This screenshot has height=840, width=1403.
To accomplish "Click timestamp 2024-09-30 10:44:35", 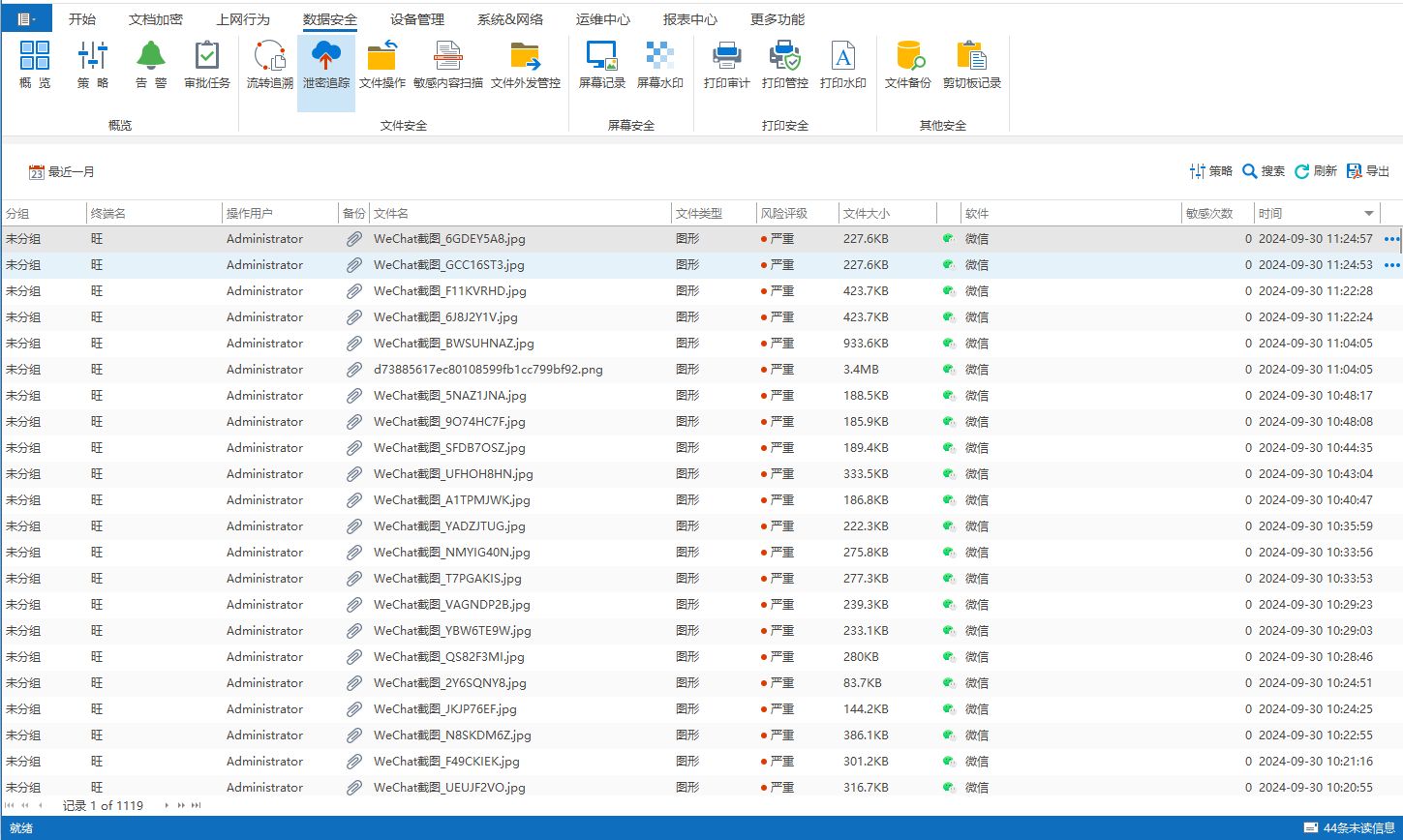I will pyautogui.click(x=1315, y=448).
